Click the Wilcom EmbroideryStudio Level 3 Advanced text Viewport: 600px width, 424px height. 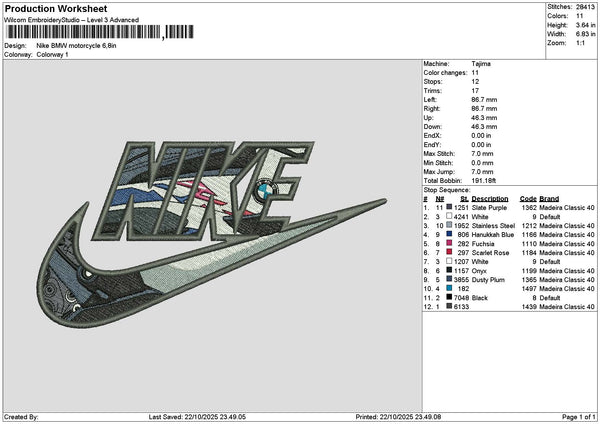click(x=72, y=20)
